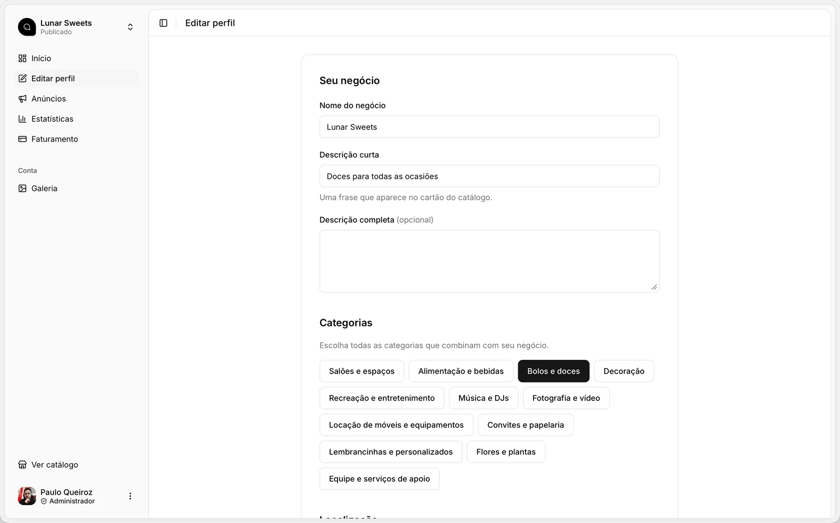Select the Música e DJs category
The height and width of the screenshot is (523, 840).
pyautogui.click(x=483, y=398)
